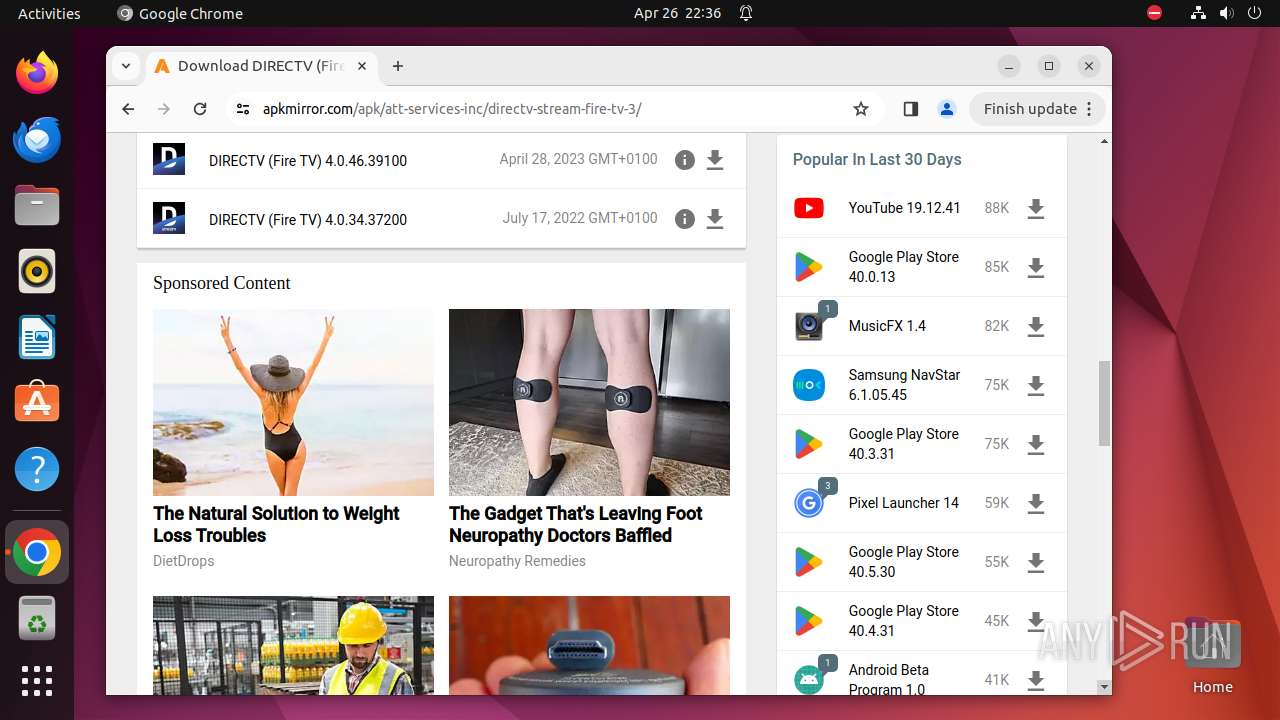Download Google Play Store 40.0.13 arrow icon
Image resolution: width=1280 pixels, height=720 pixels.
point(1036,267)
